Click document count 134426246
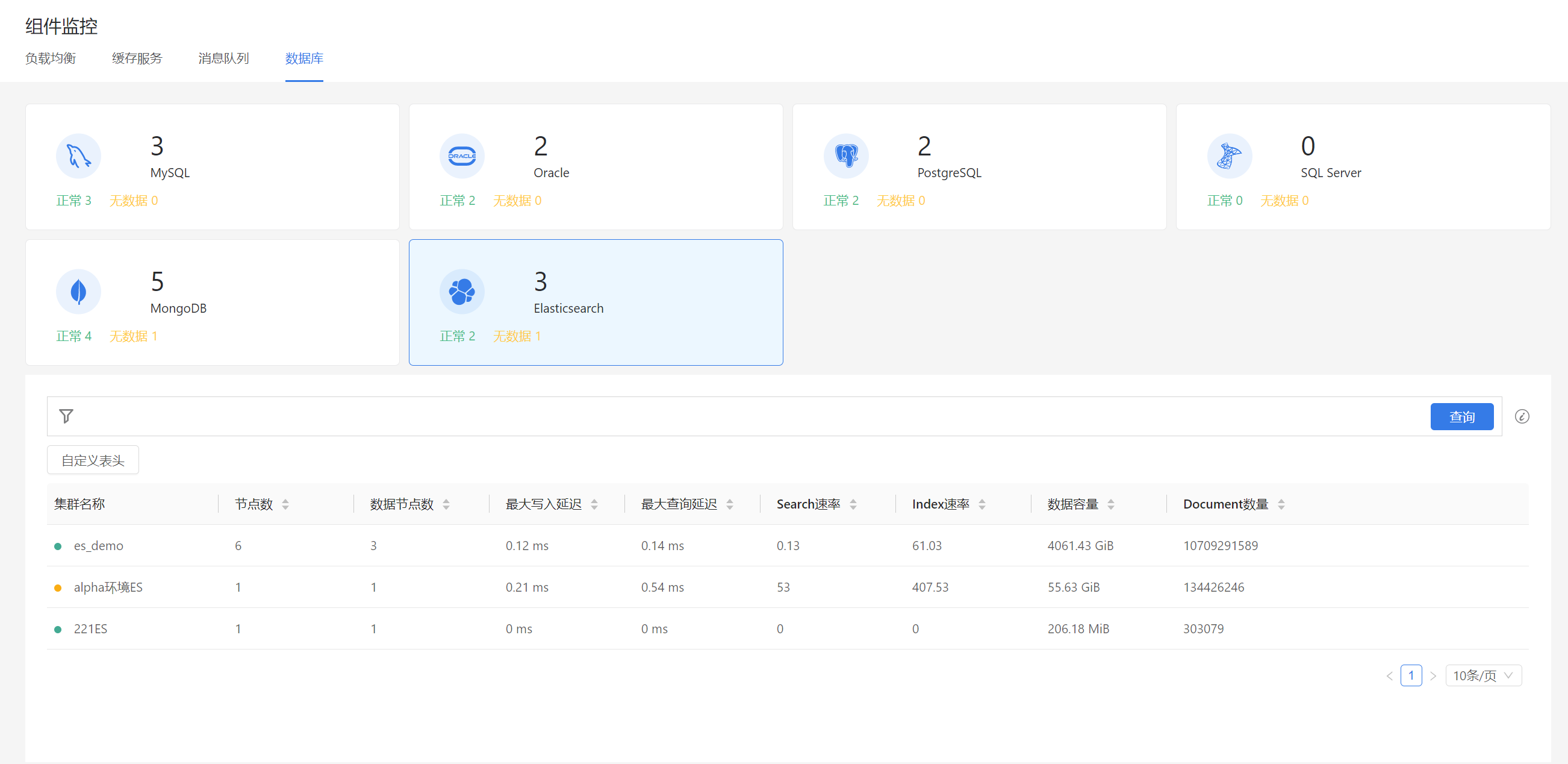This screenshot has width=1568, height=764. [x=1213, y=587]
